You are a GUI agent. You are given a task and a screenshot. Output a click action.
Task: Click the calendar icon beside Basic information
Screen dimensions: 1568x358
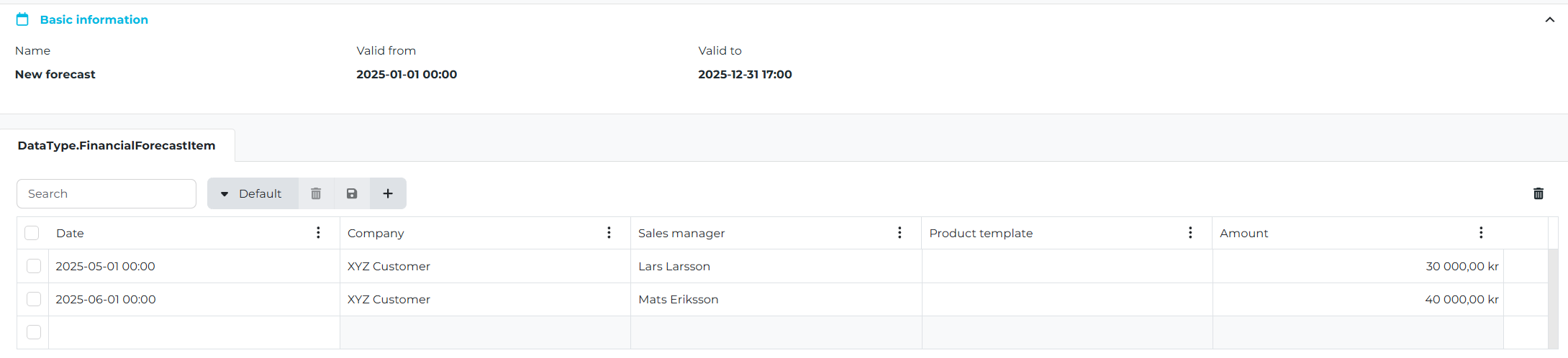(x=22, y=19)
